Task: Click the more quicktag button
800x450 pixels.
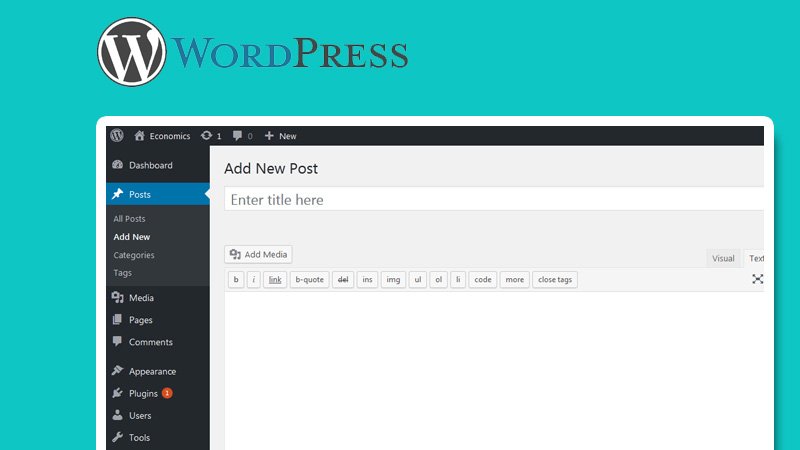Action: point(515,280)
